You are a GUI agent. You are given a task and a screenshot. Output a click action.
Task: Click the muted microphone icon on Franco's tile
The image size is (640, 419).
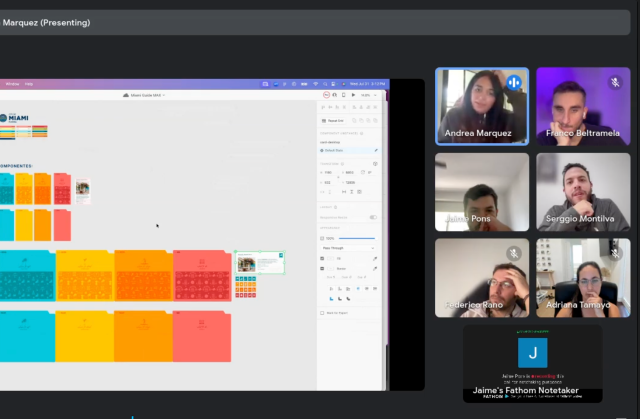click(615, 82)
